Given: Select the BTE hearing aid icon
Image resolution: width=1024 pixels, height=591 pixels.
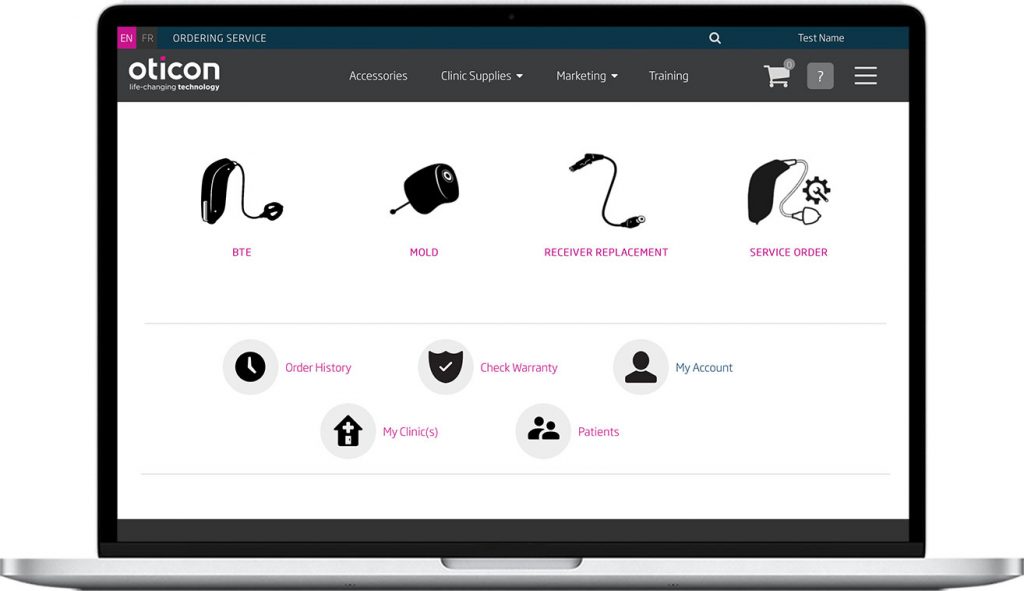Looking at the screenshot, I should [x=242, y=191].
